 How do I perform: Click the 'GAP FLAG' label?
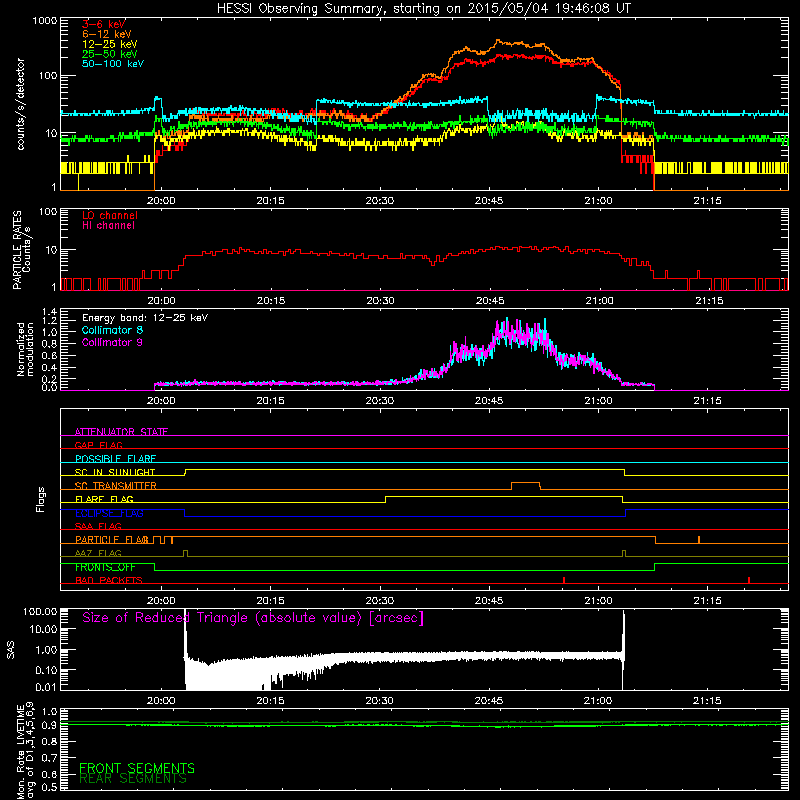[x=99, y=445]
